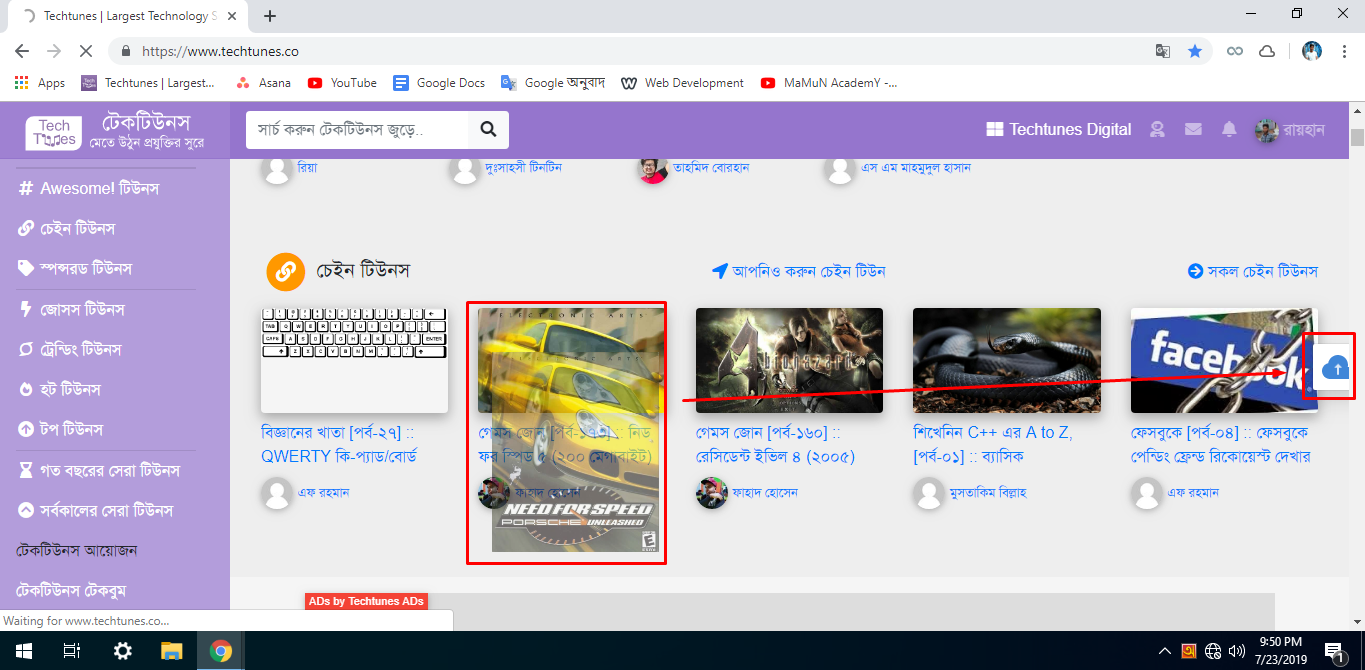
Task: Open টেকটিউনস আয়োজন sidebar link
Action: click(x=77, y=550)
